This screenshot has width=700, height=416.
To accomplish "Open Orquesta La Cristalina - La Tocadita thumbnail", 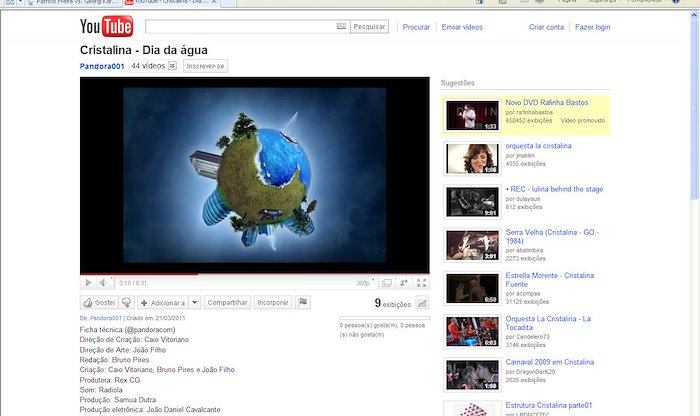I will [x=472, y=332].
